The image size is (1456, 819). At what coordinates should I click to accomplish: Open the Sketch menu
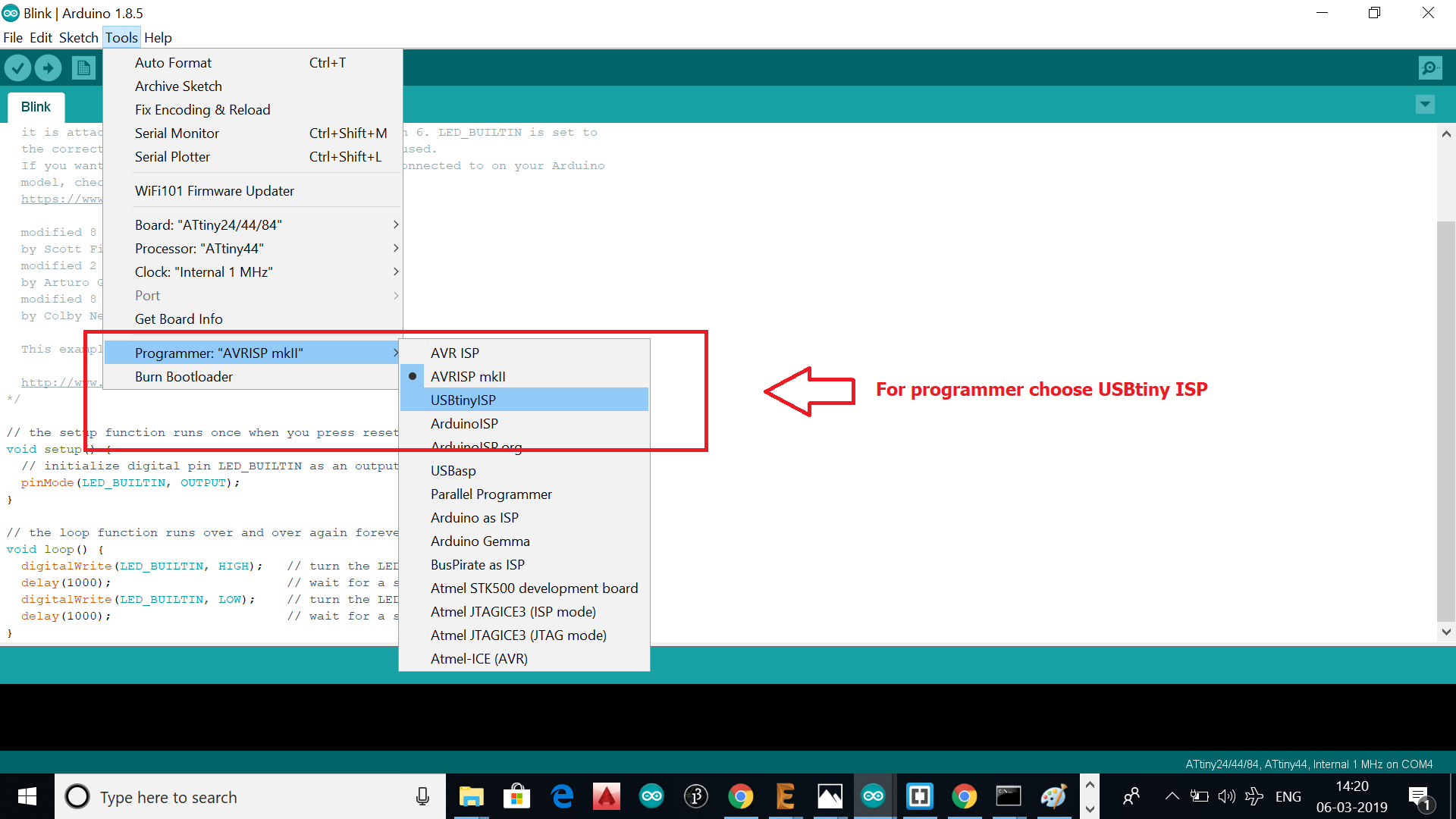pyautogui.click(x=79, y=37)
